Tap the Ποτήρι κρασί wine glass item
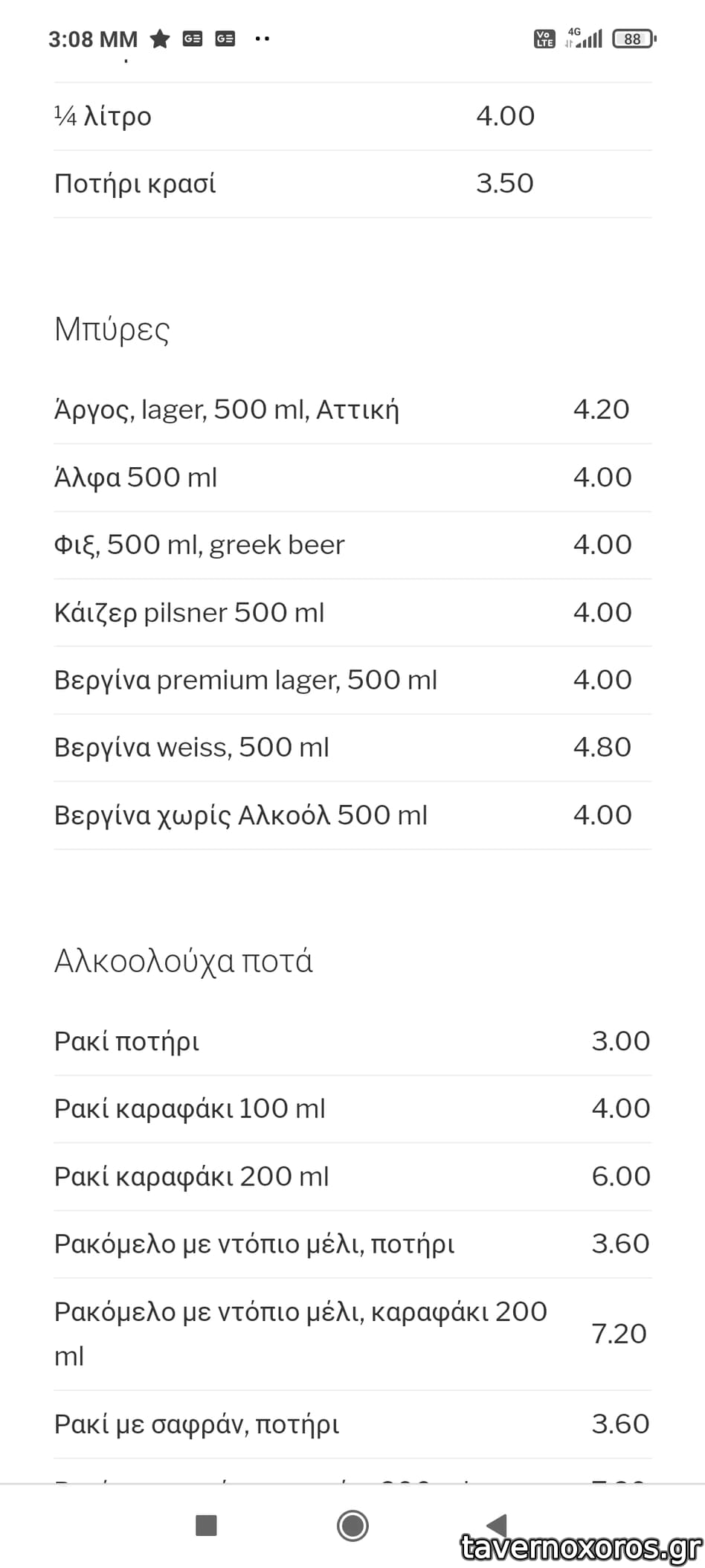The height and width of the screenshot is (1568, 705). pyautogui.click(x=135, y=184)
